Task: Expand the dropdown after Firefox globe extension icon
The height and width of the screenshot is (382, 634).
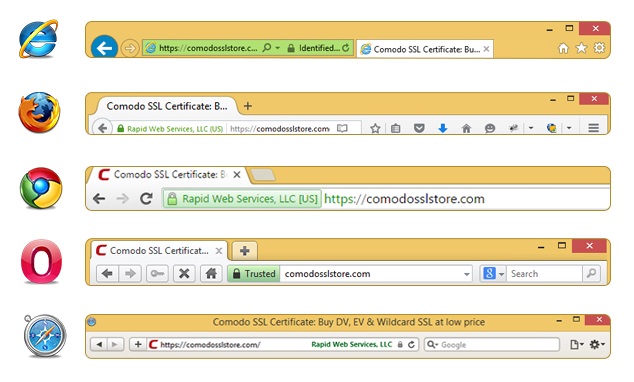Action: (569, 128)
